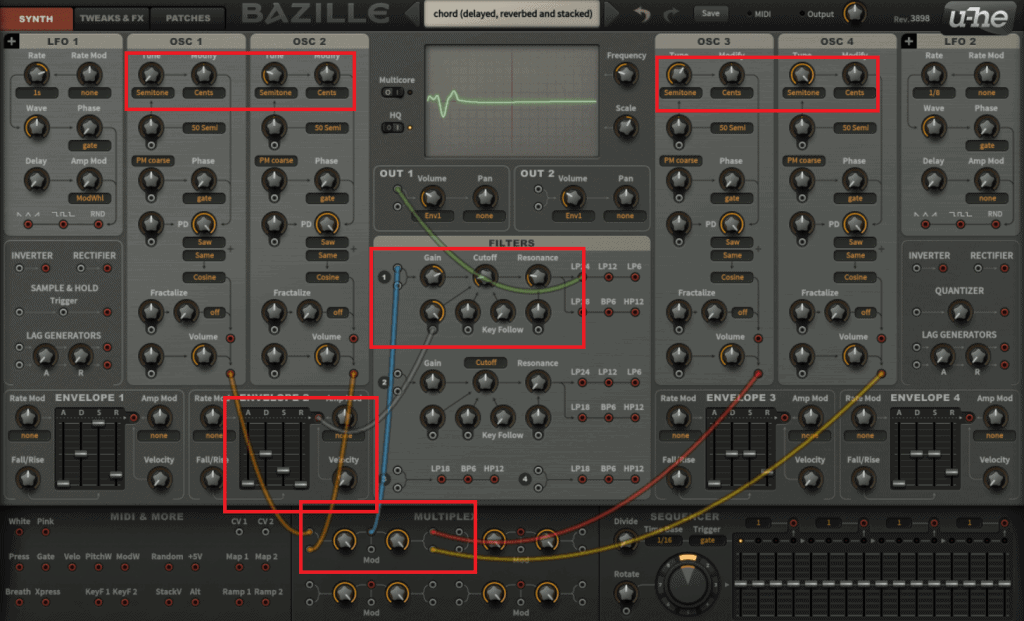This screenshot has width=1024, height=621.
Task: Open OUT 1 Volume Env1 source dropdown
Action: pyautogui.click(x=432, y=215)
